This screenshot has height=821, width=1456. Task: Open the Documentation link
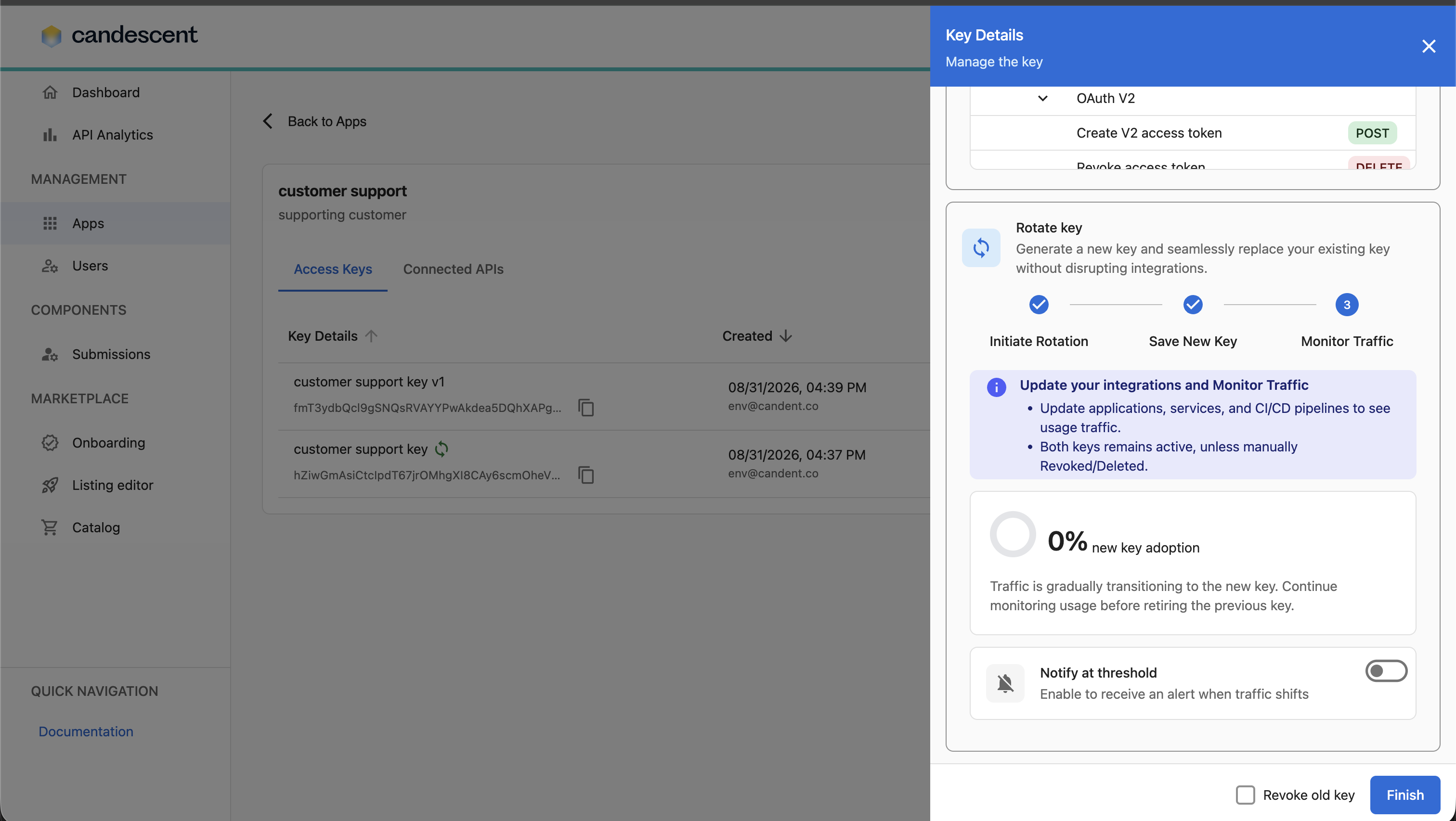pos(86,731)
